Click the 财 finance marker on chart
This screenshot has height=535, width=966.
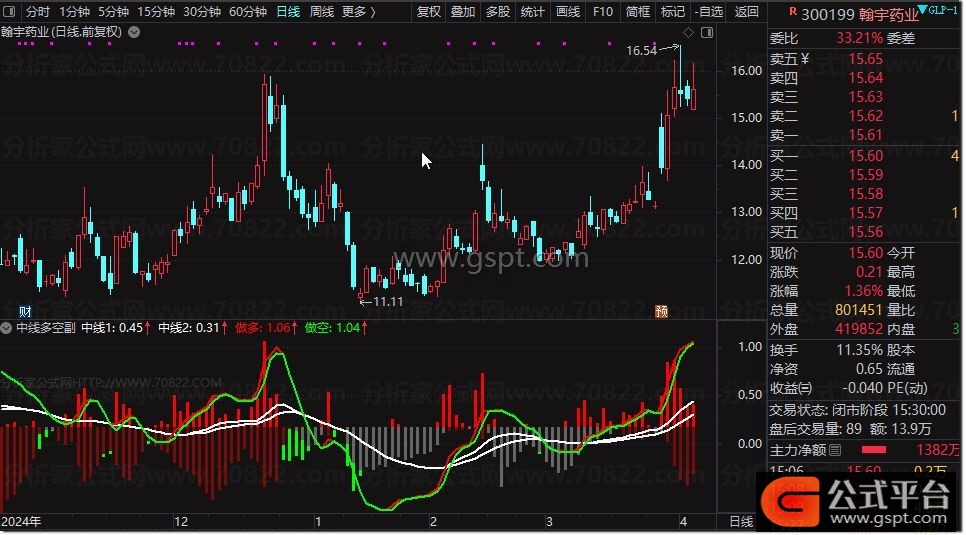point(25,311)
